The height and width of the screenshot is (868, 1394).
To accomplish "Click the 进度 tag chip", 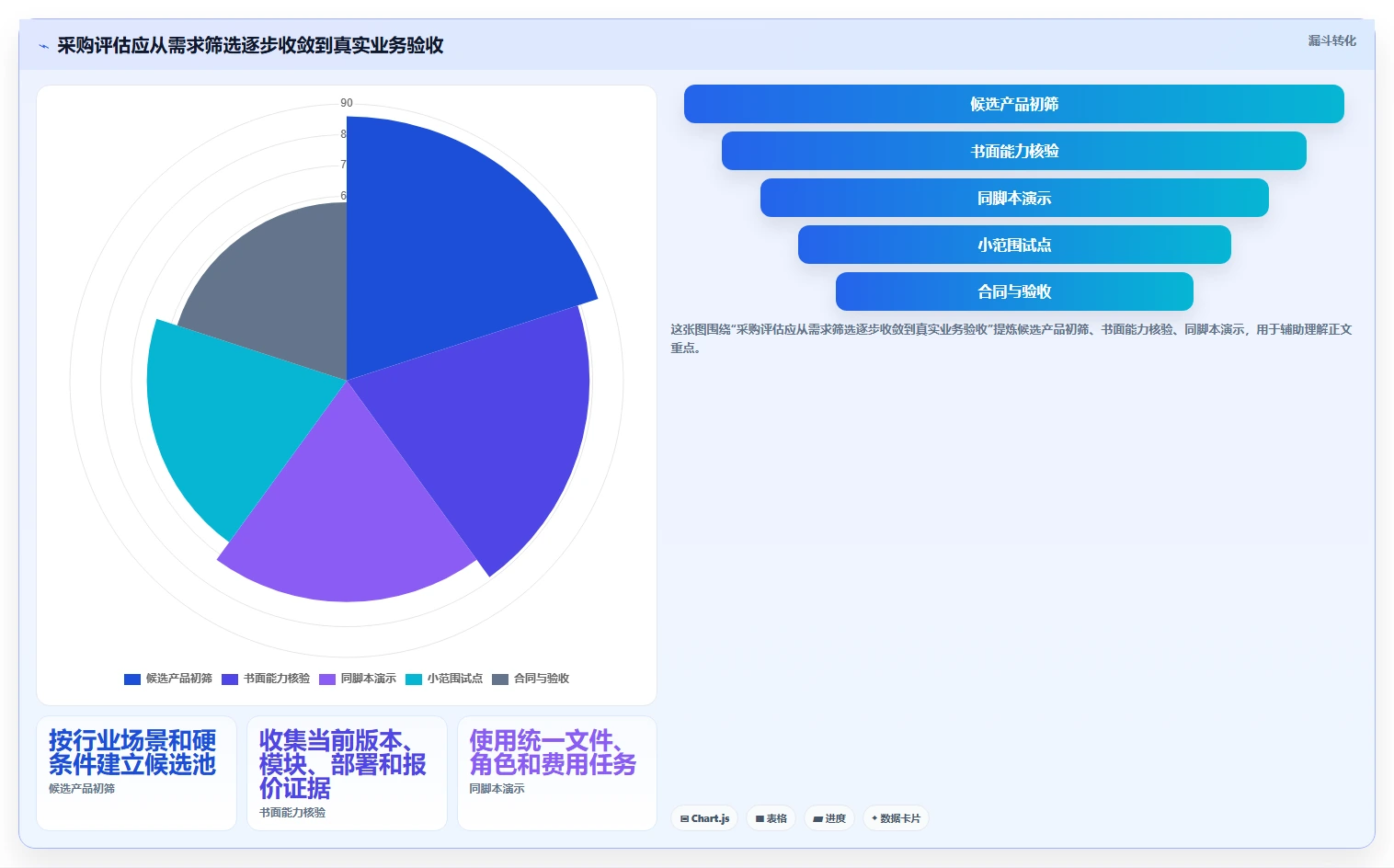I will click(x=829, y=818).
